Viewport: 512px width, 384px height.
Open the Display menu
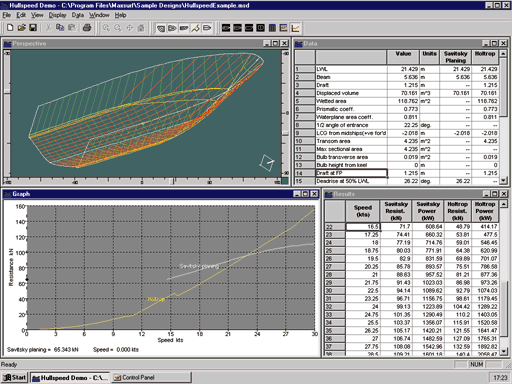tap(57, 15)
